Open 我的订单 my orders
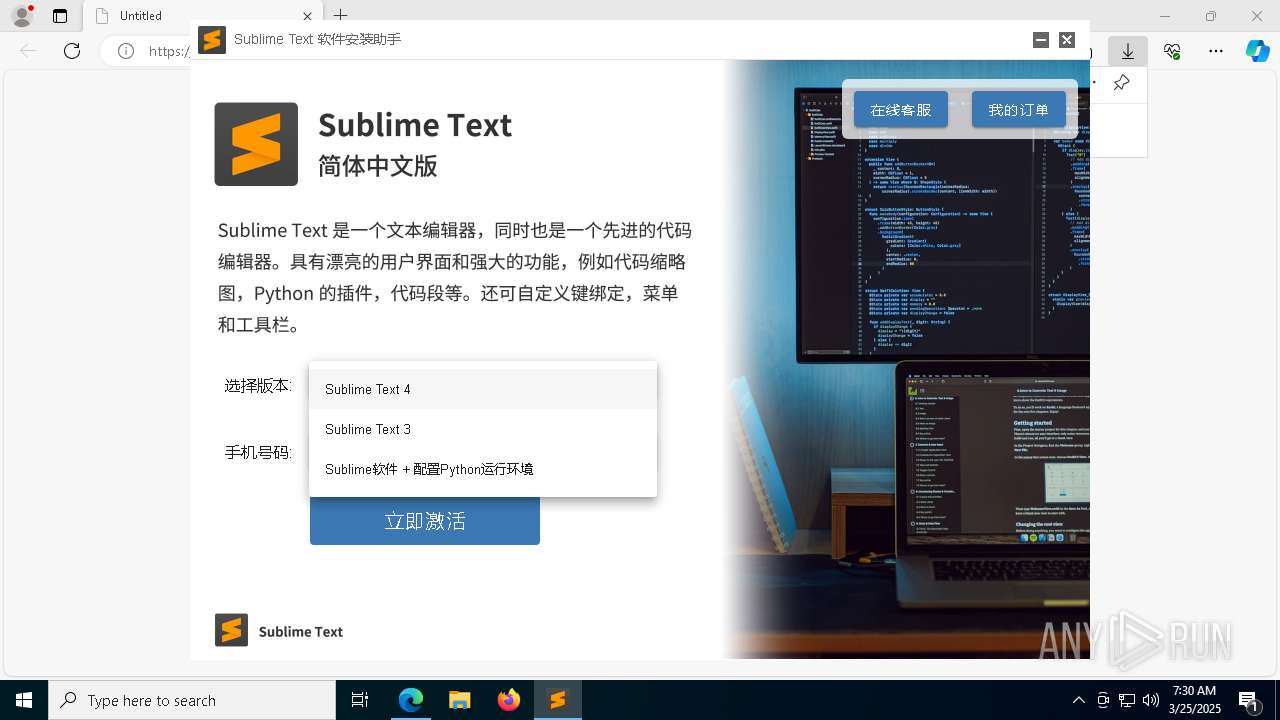 (1018, 110)
